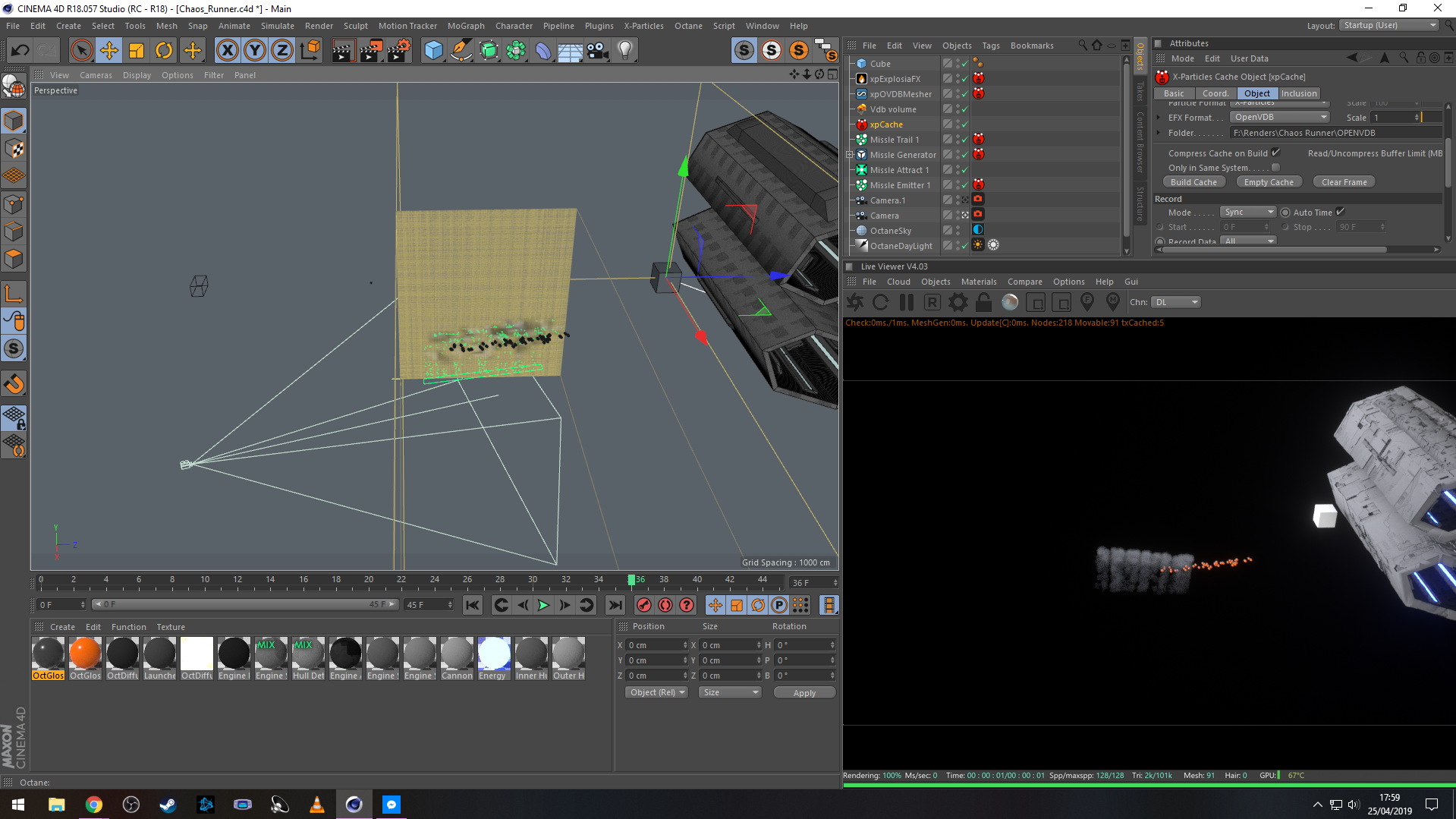Enable the Only in Same System checkbox
The image size is (1456, 819).
pos(1275,168)
